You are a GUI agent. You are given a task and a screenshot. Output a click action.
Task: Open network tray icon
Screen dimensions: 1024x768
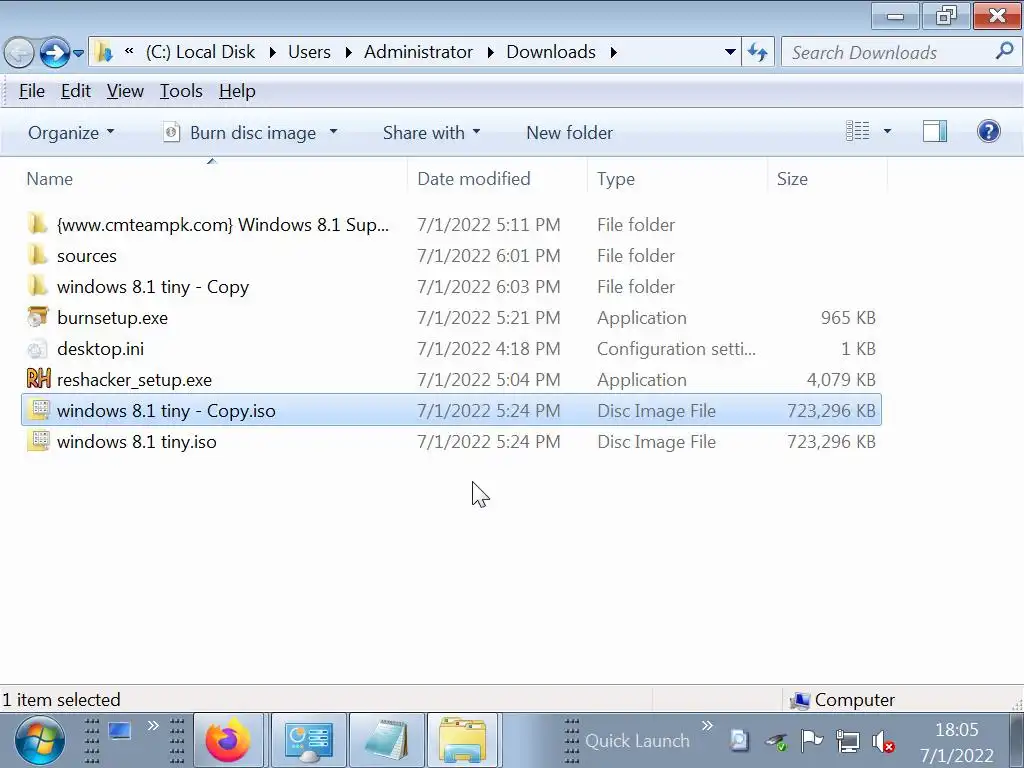[848, 741]
